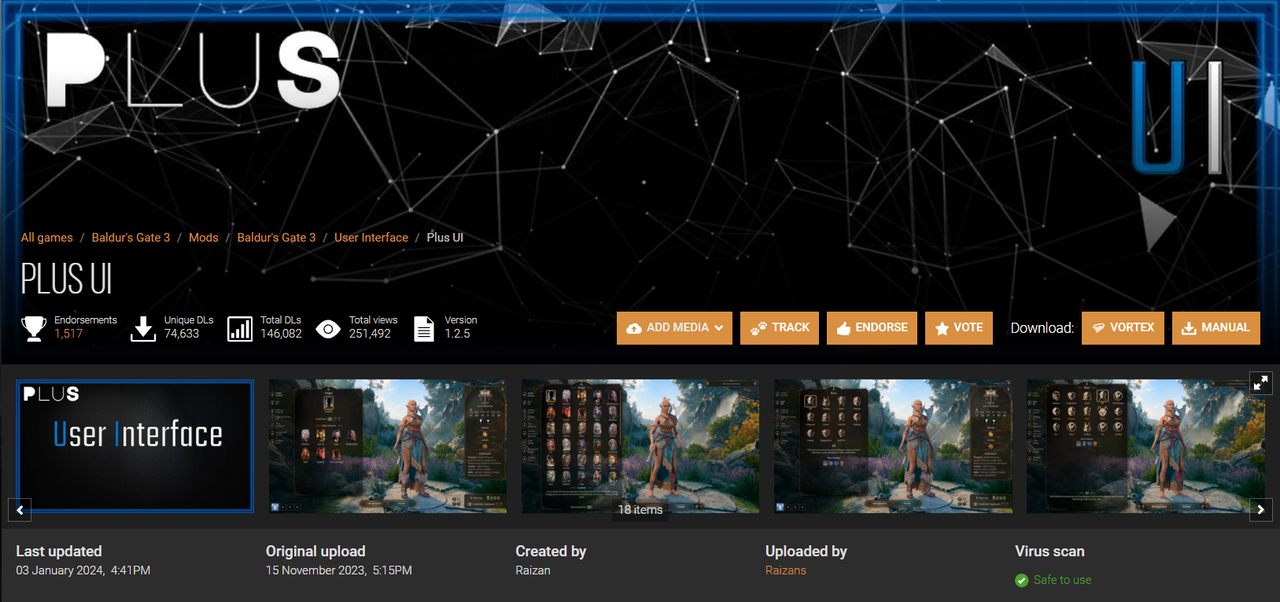Open the third screenshot thumbnail with 18 items
Image resolution: width=1280 pixels, height=602 pixels.
[640, 446]
